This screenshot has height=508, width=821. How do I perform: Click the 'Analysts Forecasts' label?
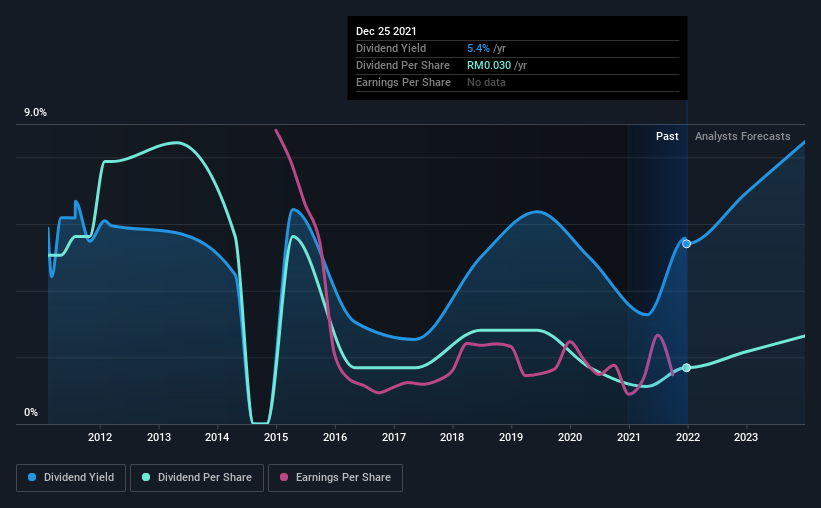742,136
